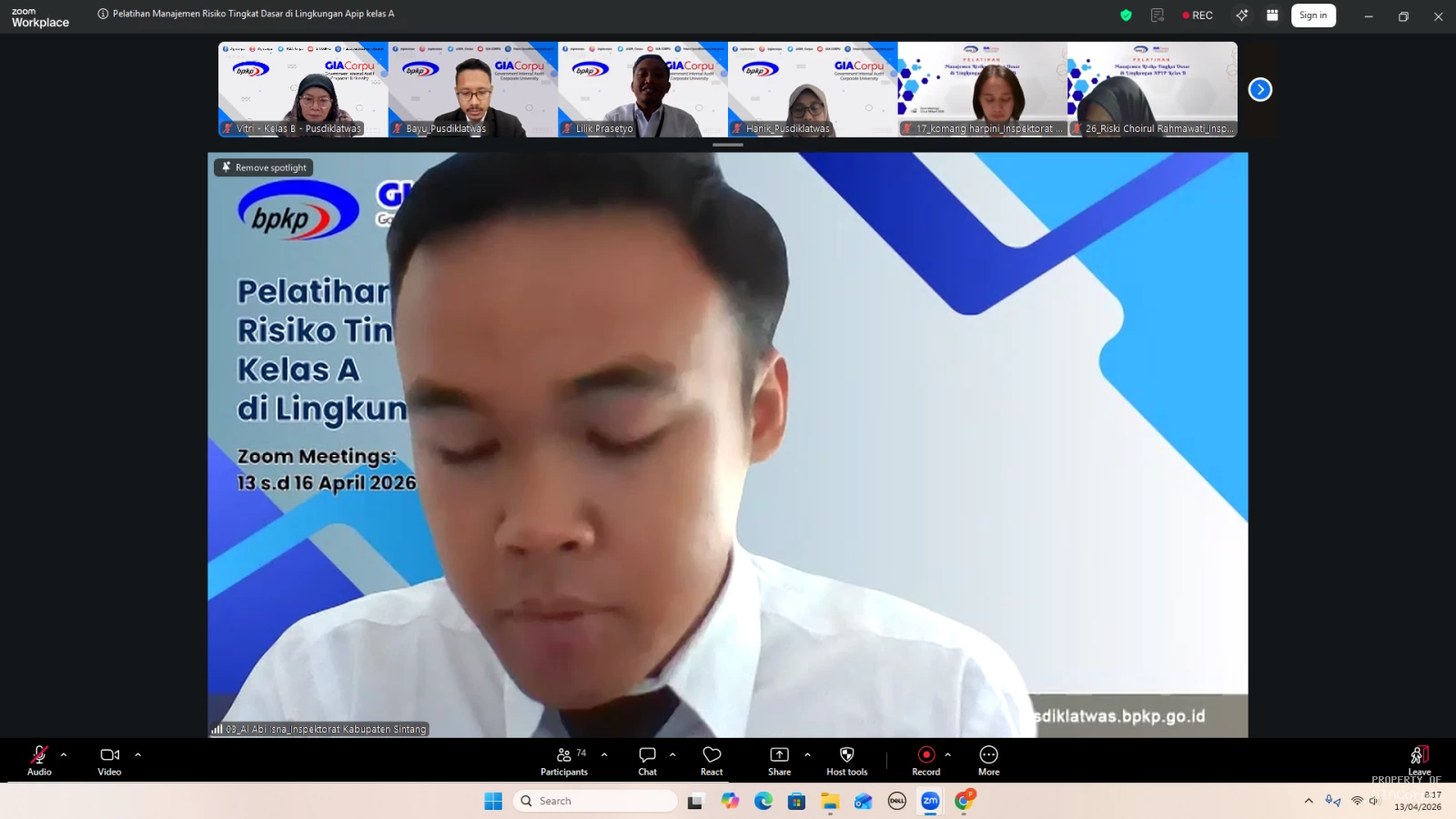Unmute the microphone Audio button

[39, 760]
